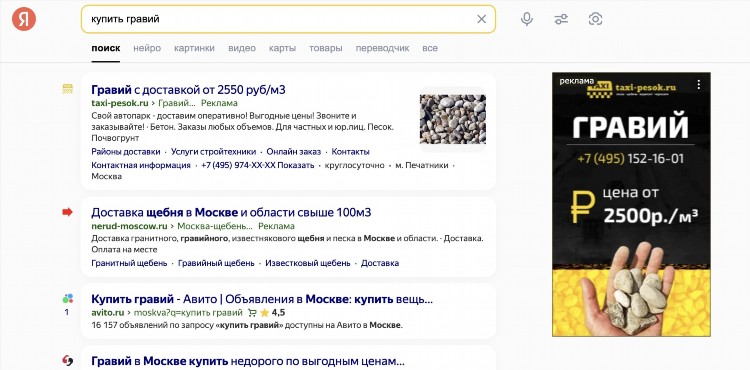The height and width of the screenshot is (370, 750).
Task: Search by image with the camera icon
Action: click(595, 19)
